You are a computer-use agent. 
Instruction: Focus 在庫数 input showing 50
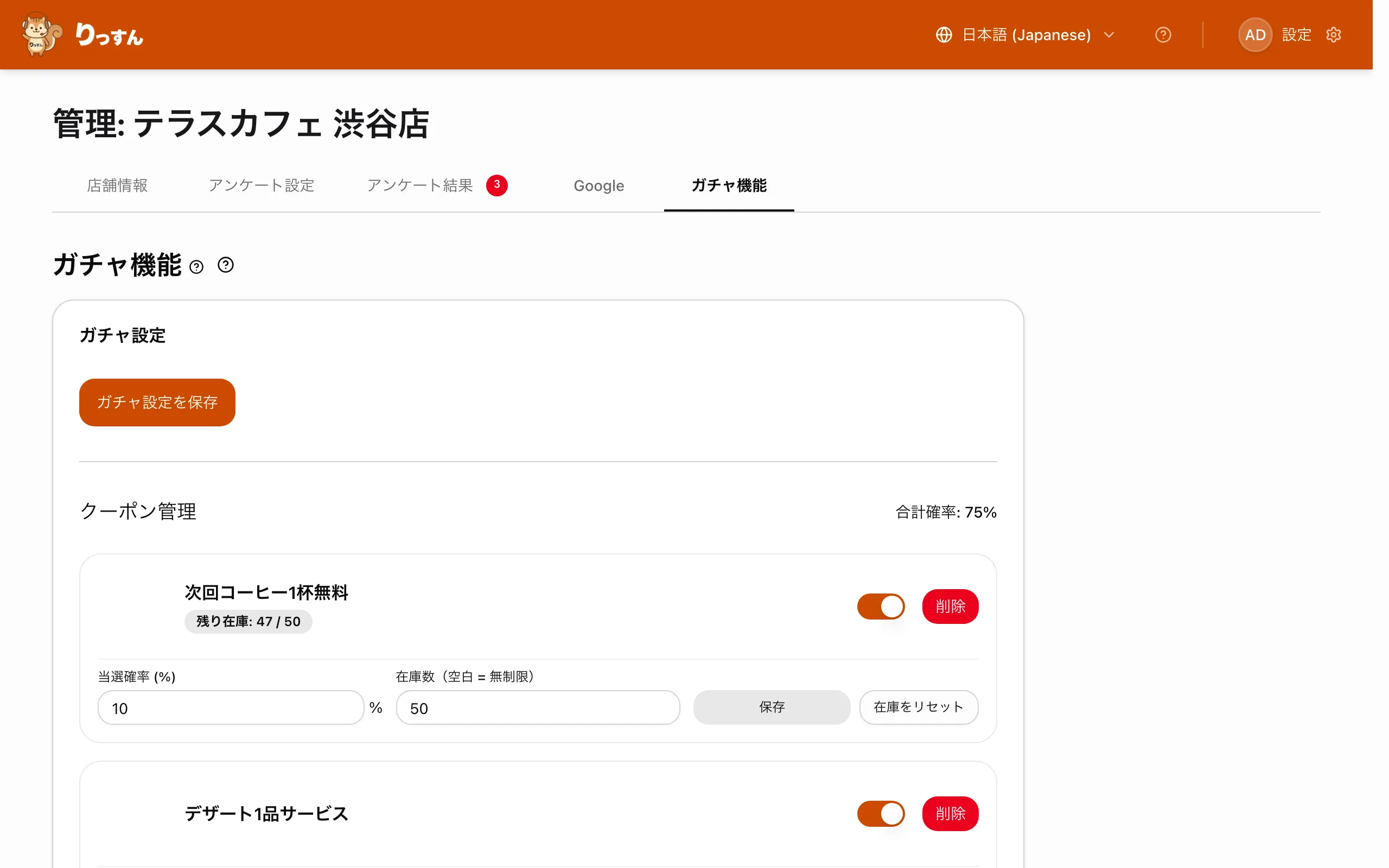pyautogui.click(x=538, y=708)
